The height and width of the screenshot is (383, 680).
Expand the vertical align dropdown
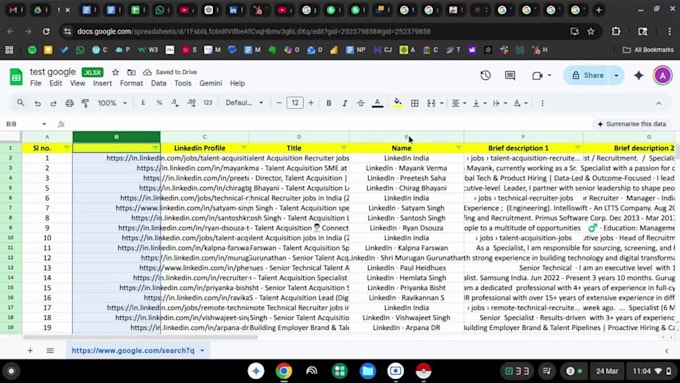click(x=485, y=103)
